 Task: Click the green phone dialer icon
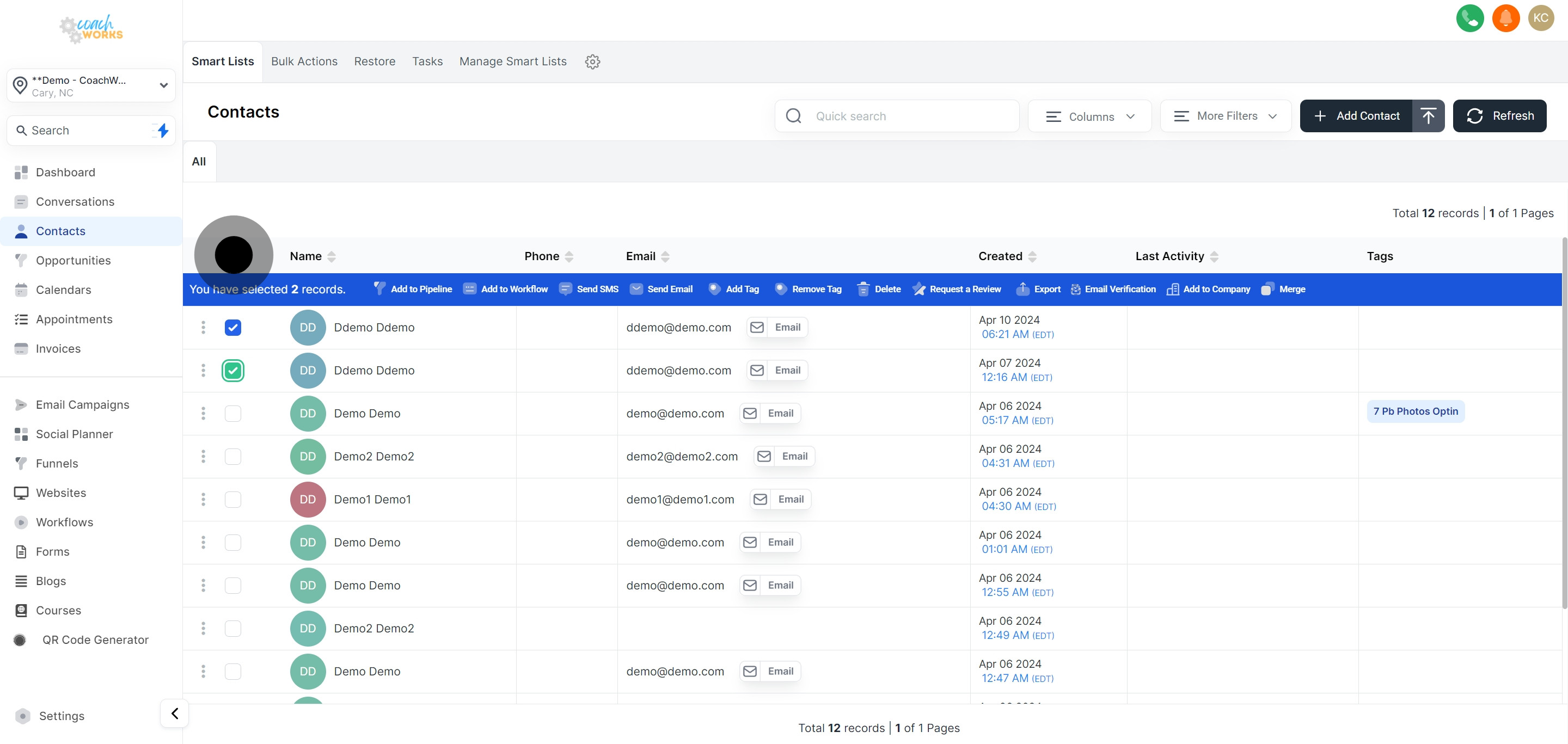tap(1469, 19)
